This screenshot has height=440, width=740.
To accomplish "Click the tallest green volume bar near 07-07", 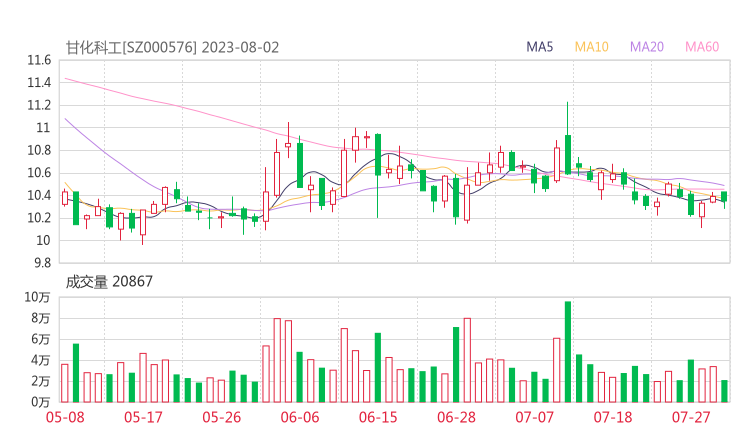I will coord(568,352).
